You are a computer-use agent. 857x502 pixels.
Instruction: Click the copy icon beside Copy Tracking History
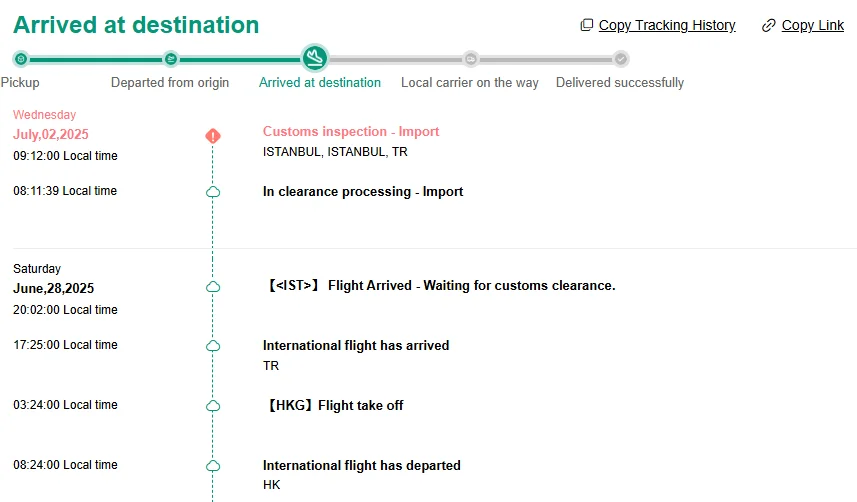587,25
